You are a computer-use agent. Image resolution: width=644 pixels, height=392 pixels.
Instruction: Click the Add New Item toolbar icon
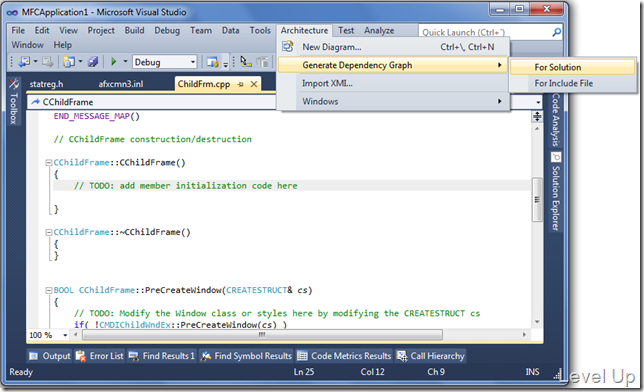tap(69, 62)
